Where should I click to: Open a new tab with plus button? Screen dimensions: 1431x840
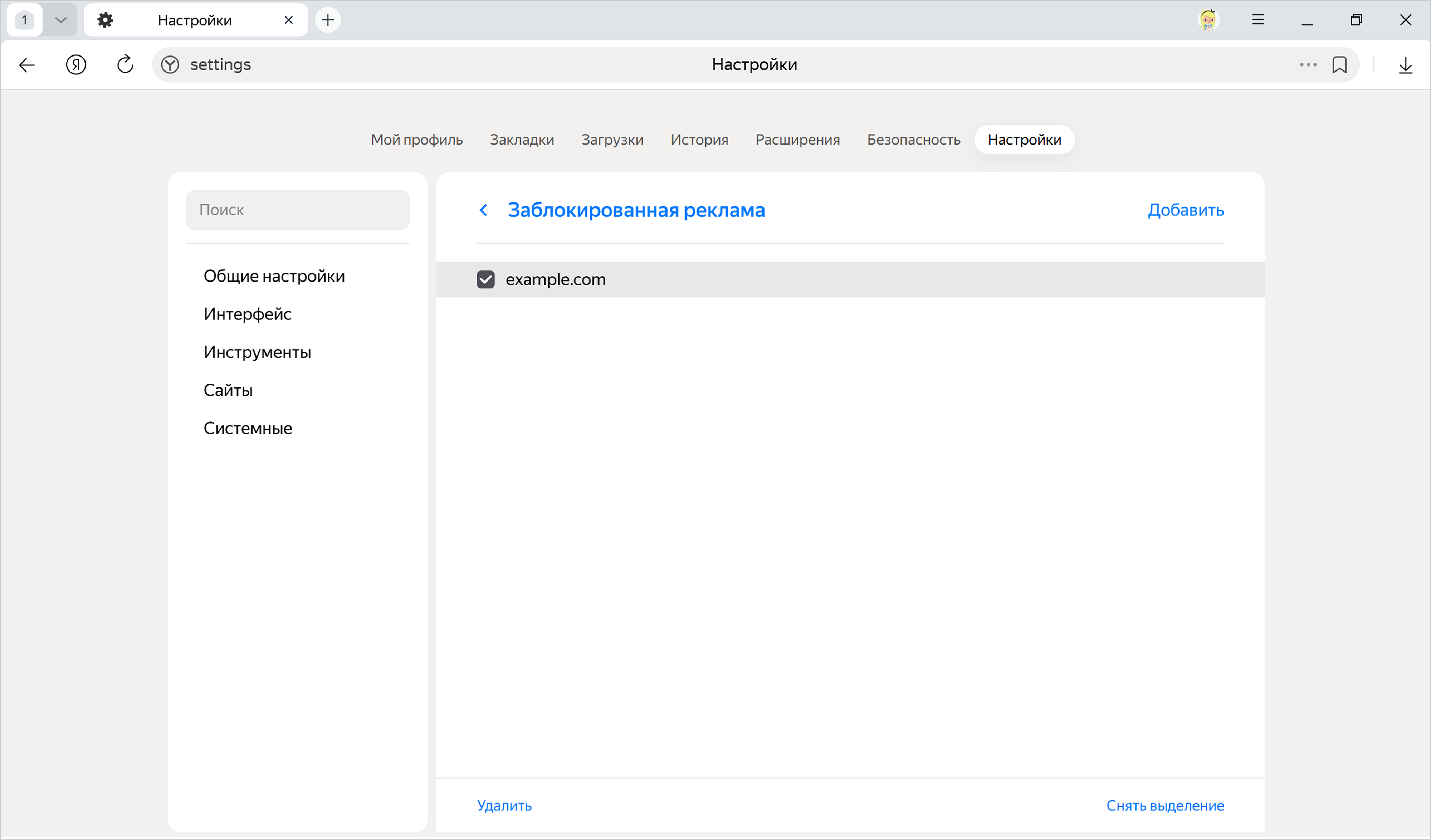click(x=328, y=20)
